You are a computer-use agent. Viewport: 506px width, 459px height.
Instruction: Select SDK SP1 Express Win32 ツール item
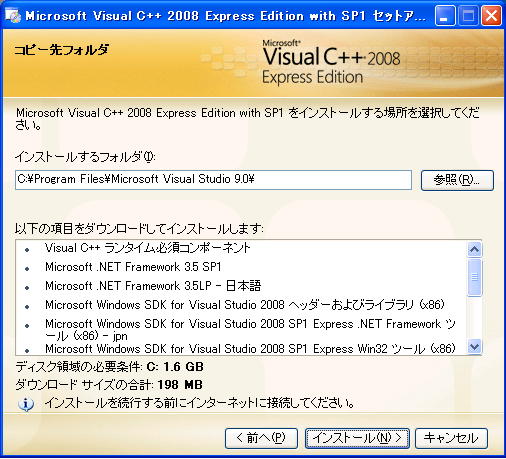[x=251, y=349]
